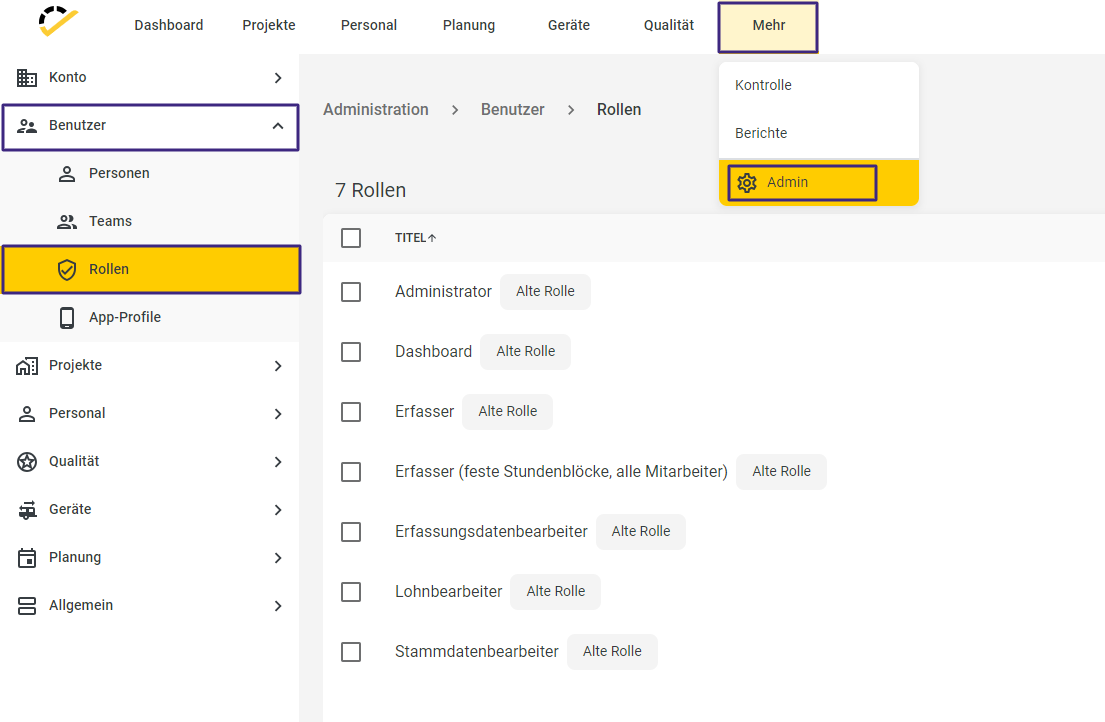
Task: Open the Qualität top menu
Action: click(x=669, y=25)
